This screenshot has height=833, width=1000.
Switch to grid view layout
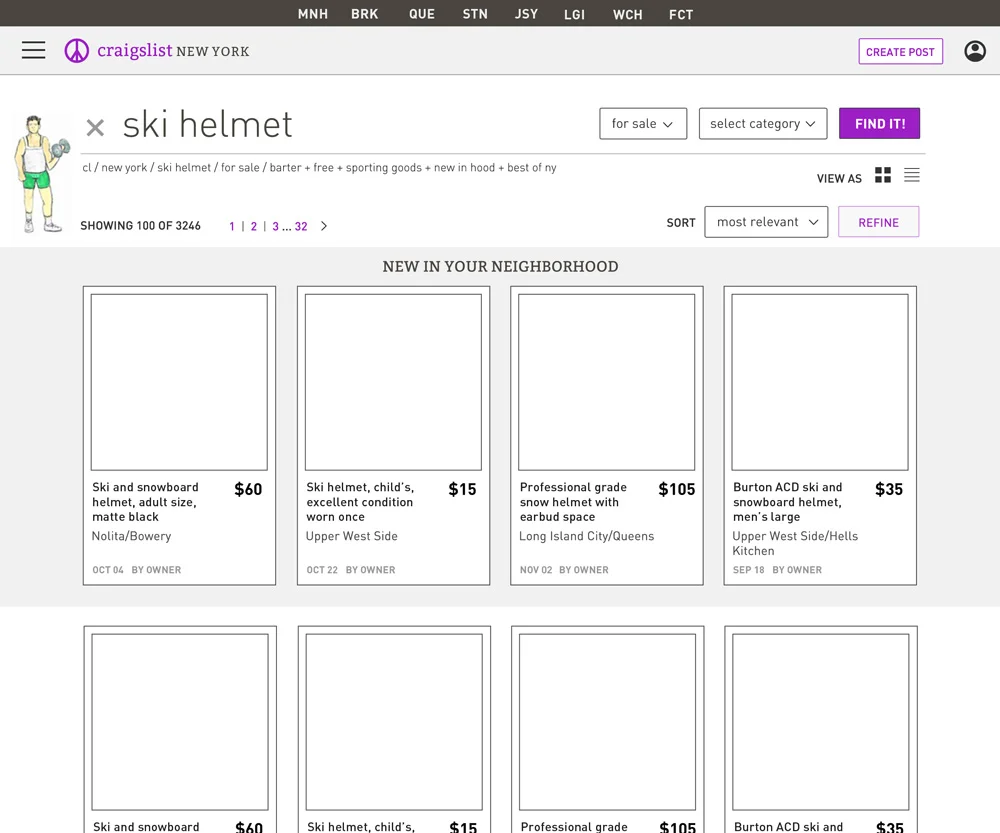point(883,175)
